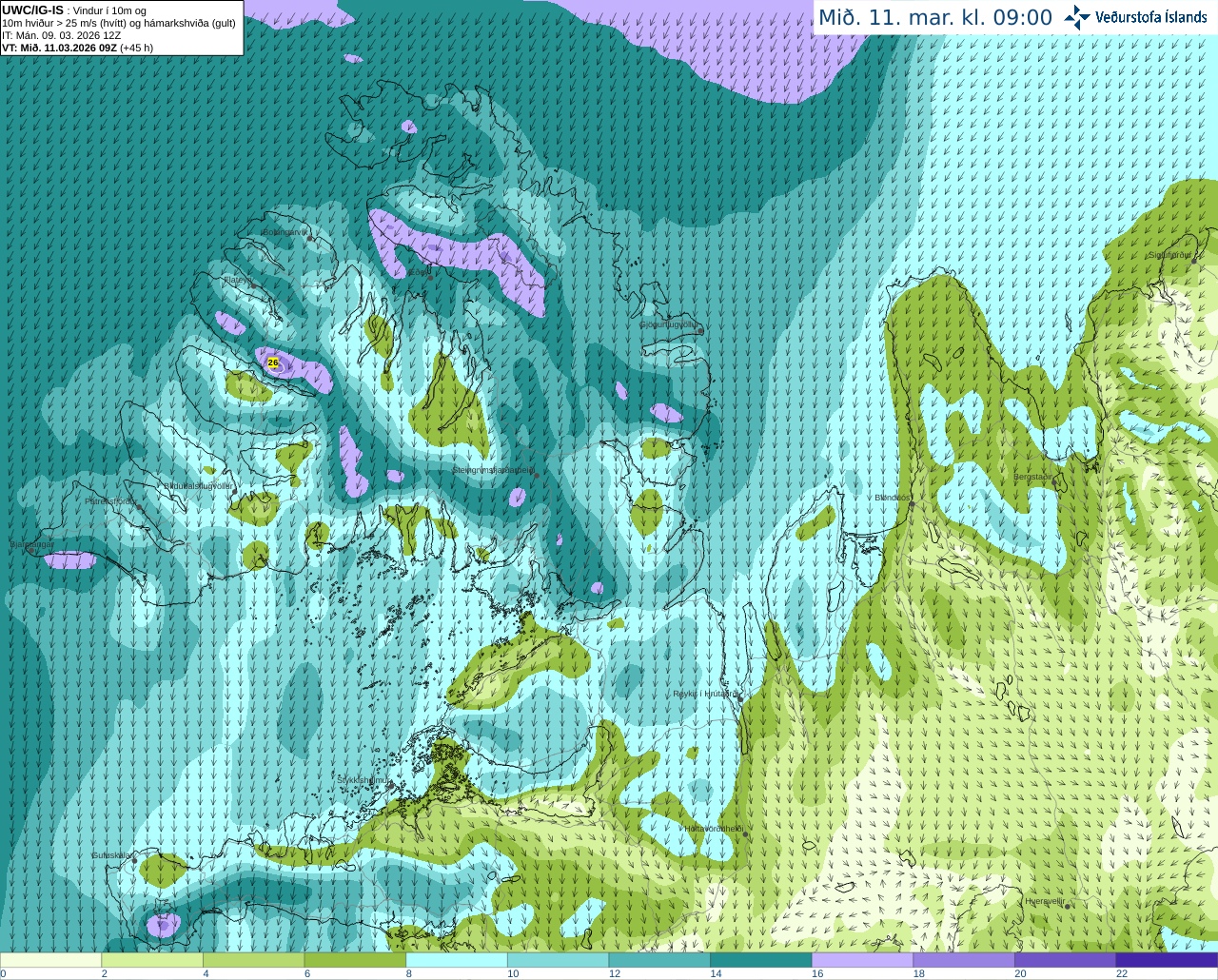Pick the 10–12 m/s light teal legend swatch
Screen dimensions: 1218x980
[x=558, y=960]
